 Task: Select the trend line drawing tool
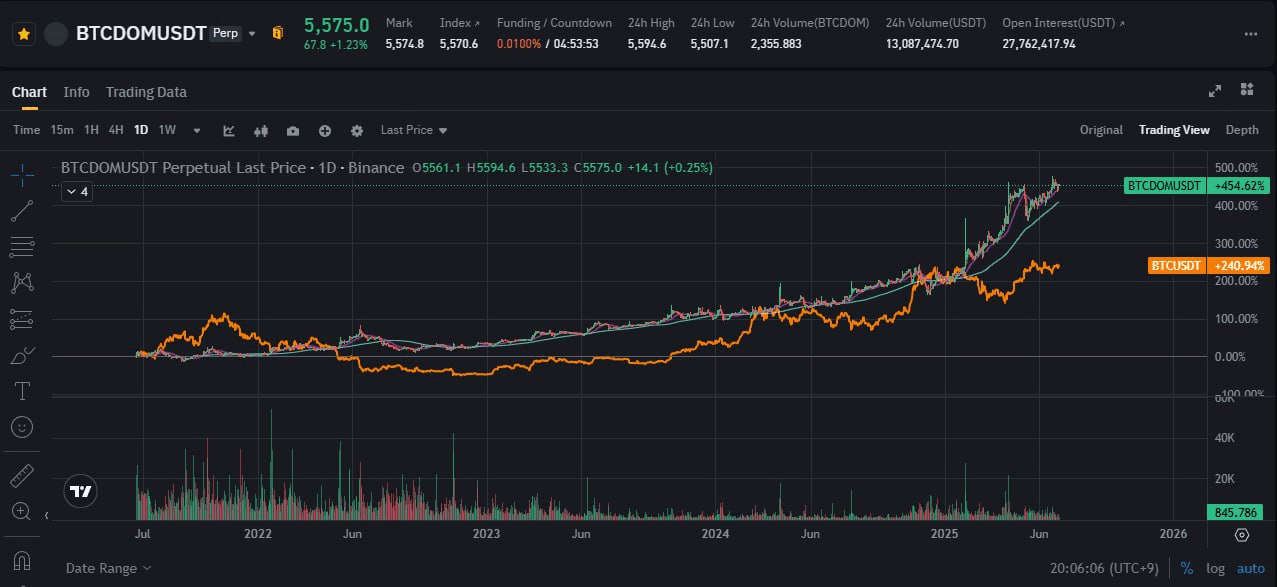point(22,210)
